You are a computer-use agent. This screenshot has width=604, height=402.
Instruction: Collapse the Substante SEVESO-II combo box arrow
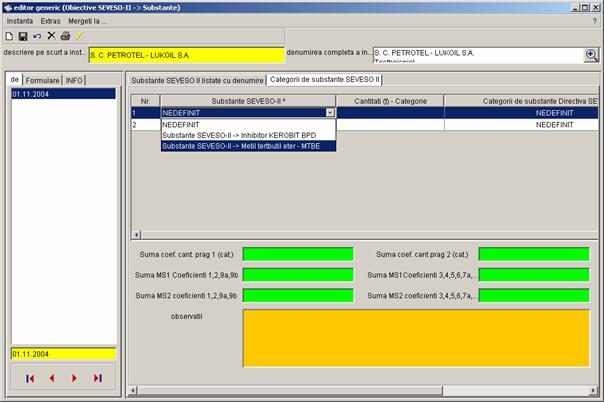(330, 113)
